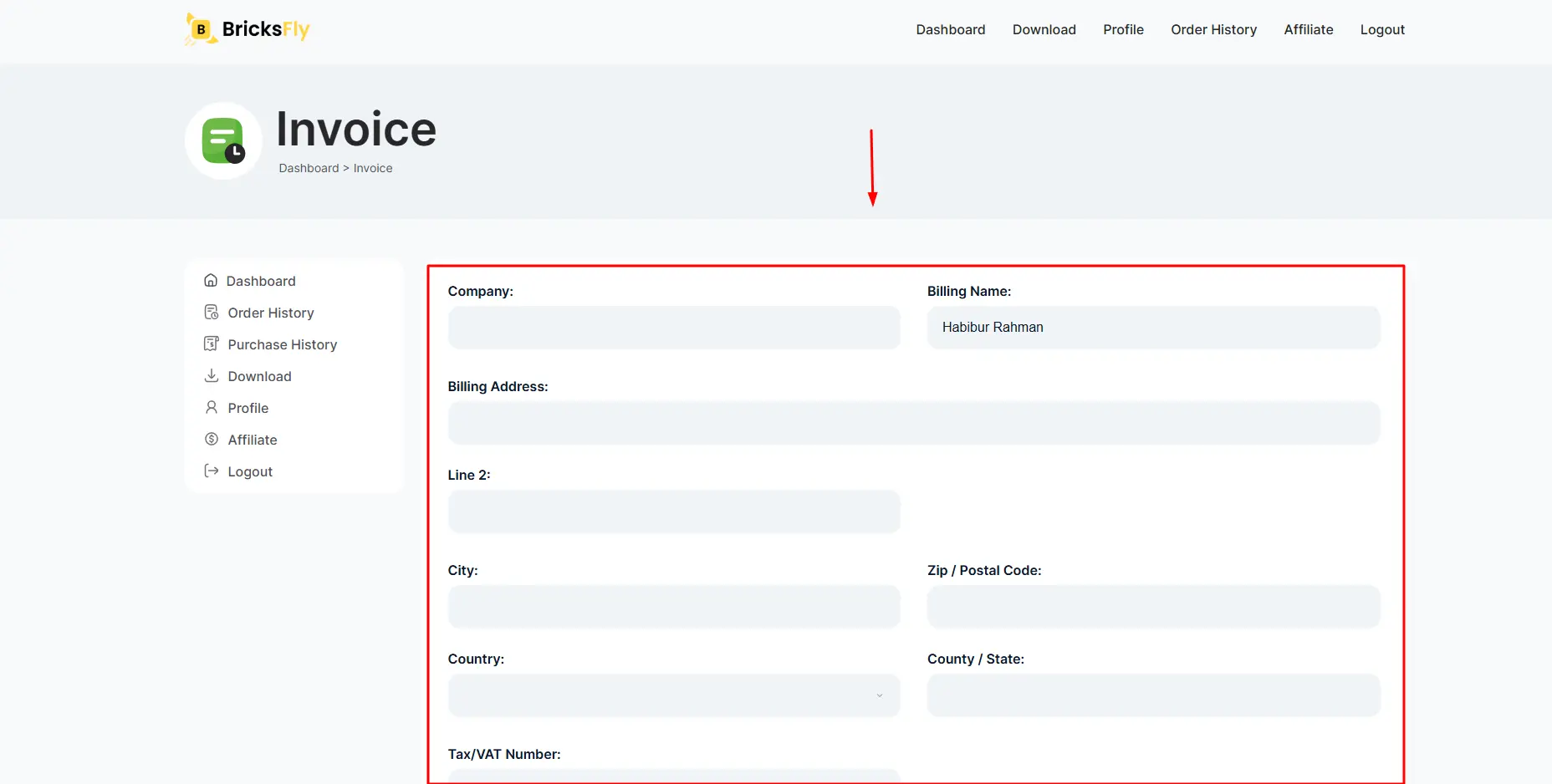Select Purchase History in the sidebar

[x=283, y=344]
